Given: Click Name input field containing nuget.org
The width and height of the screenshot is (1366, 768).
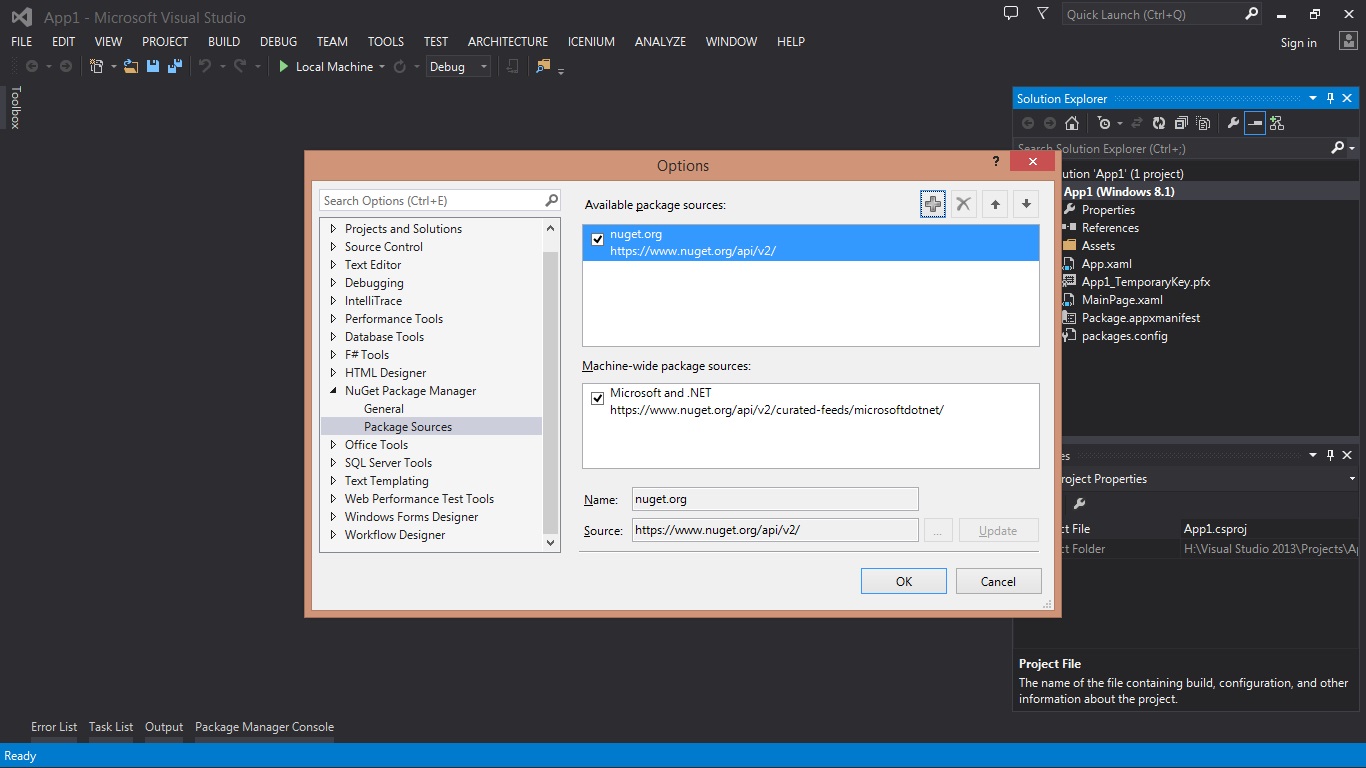Looking at the screenshot, I should click(775, 499).
